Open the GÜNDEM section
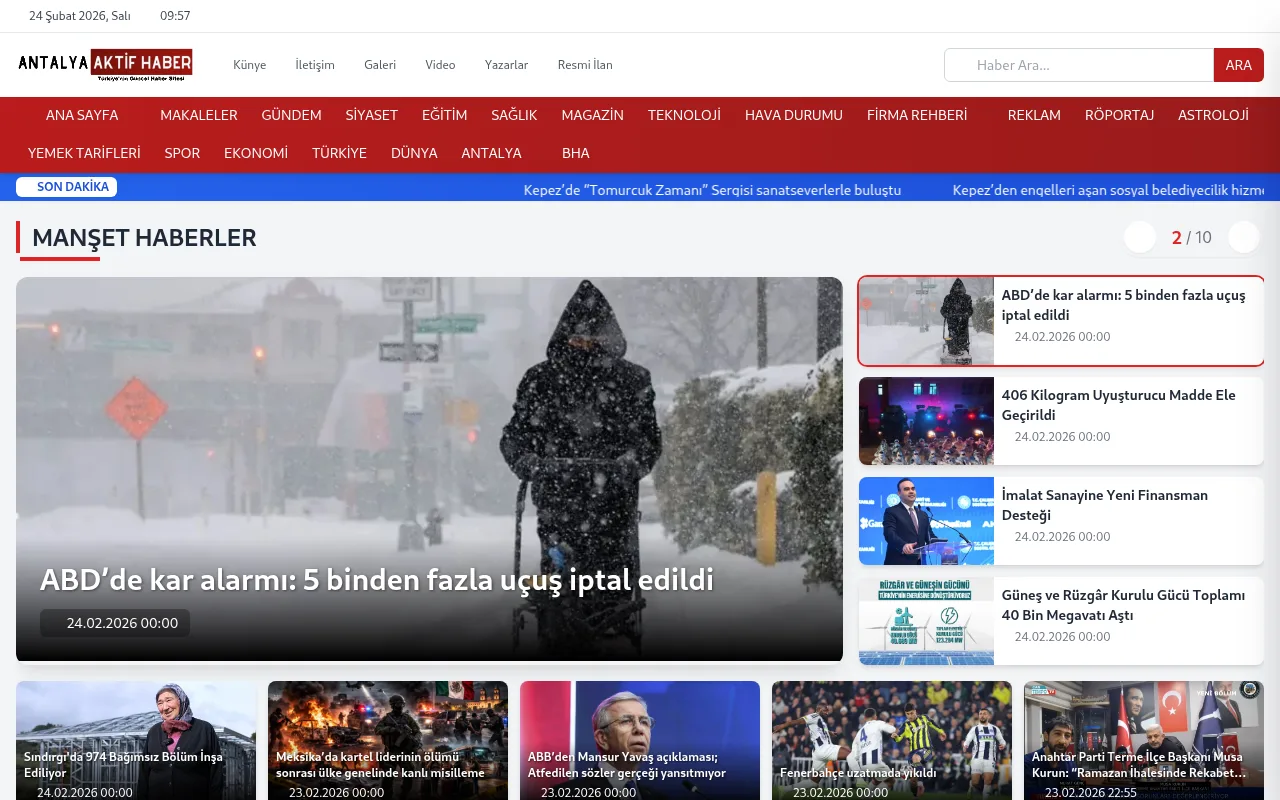 (x=291, y=115)
